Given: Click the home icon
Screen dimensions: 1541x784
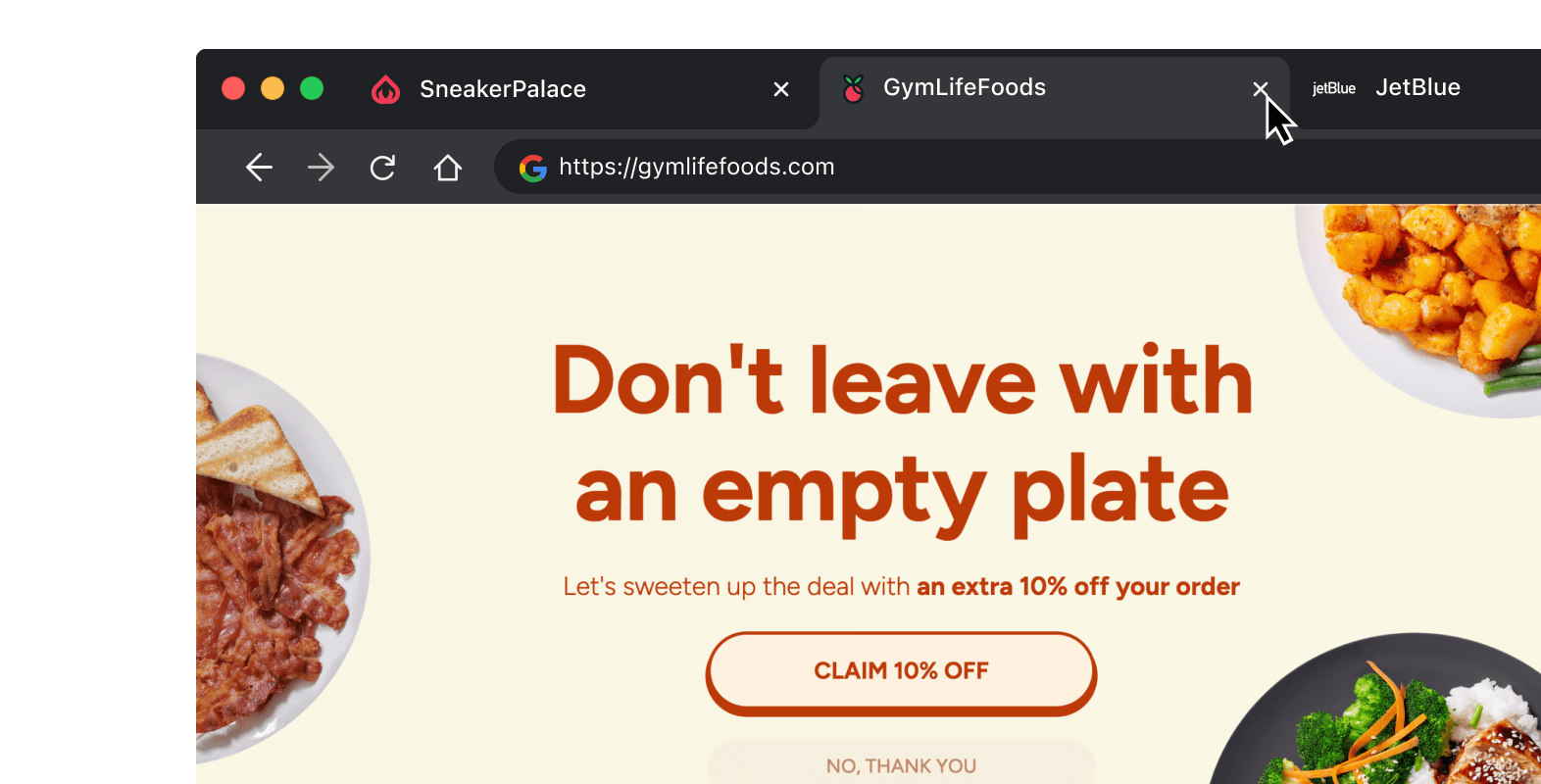Looking at the screenshot, I should 447,167.
